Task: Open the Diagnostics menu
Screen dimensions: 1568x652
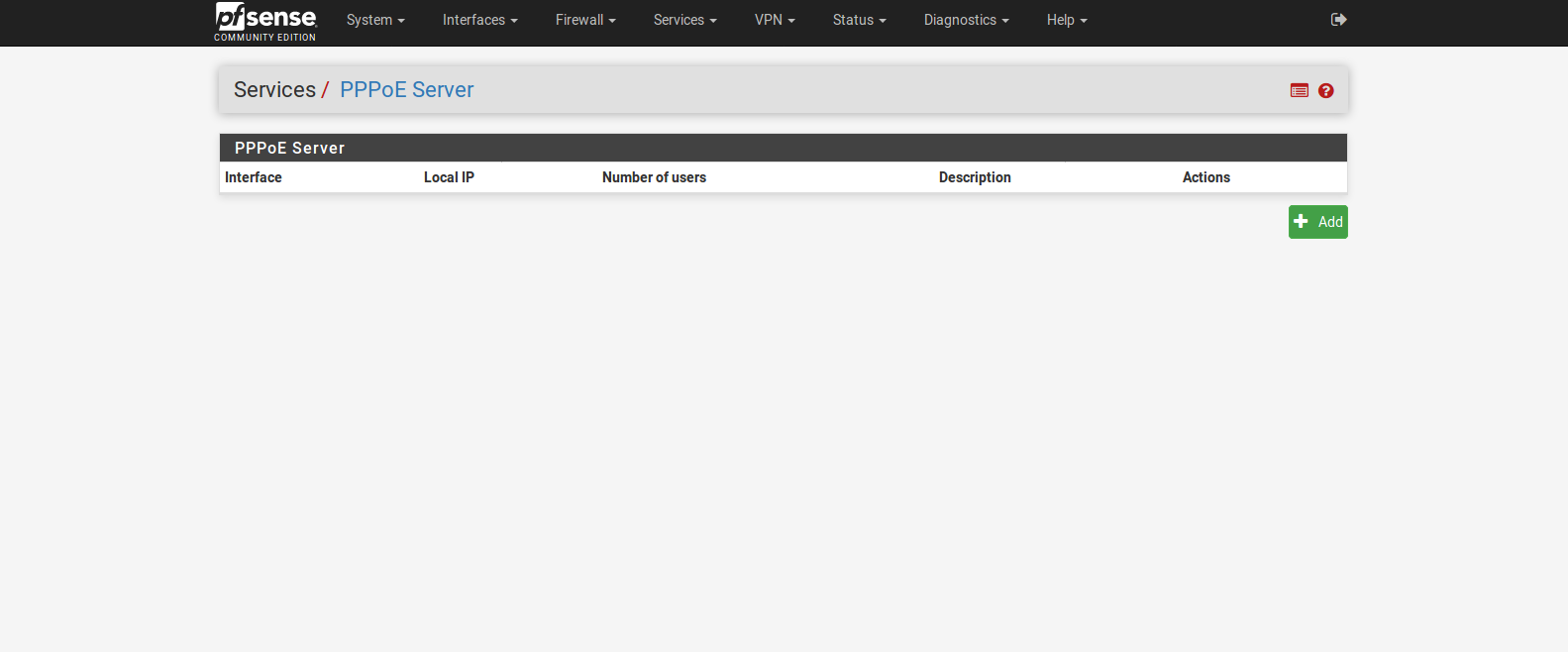Action: (966, 20)
